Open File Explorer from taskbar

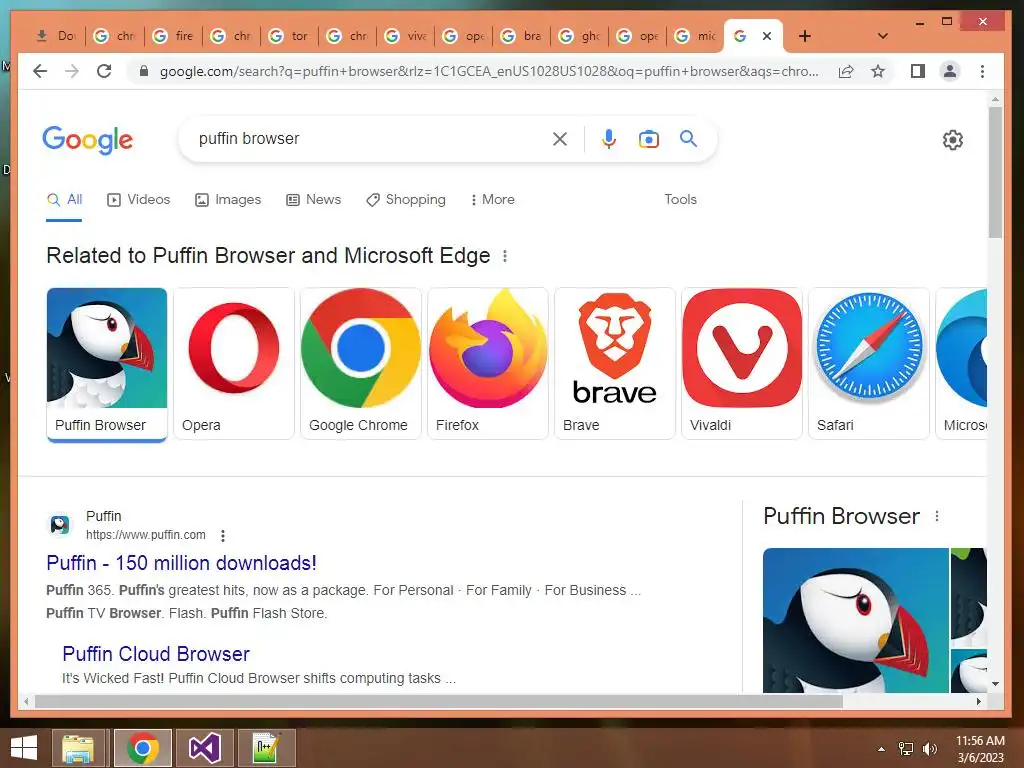(x=79, y=748)
